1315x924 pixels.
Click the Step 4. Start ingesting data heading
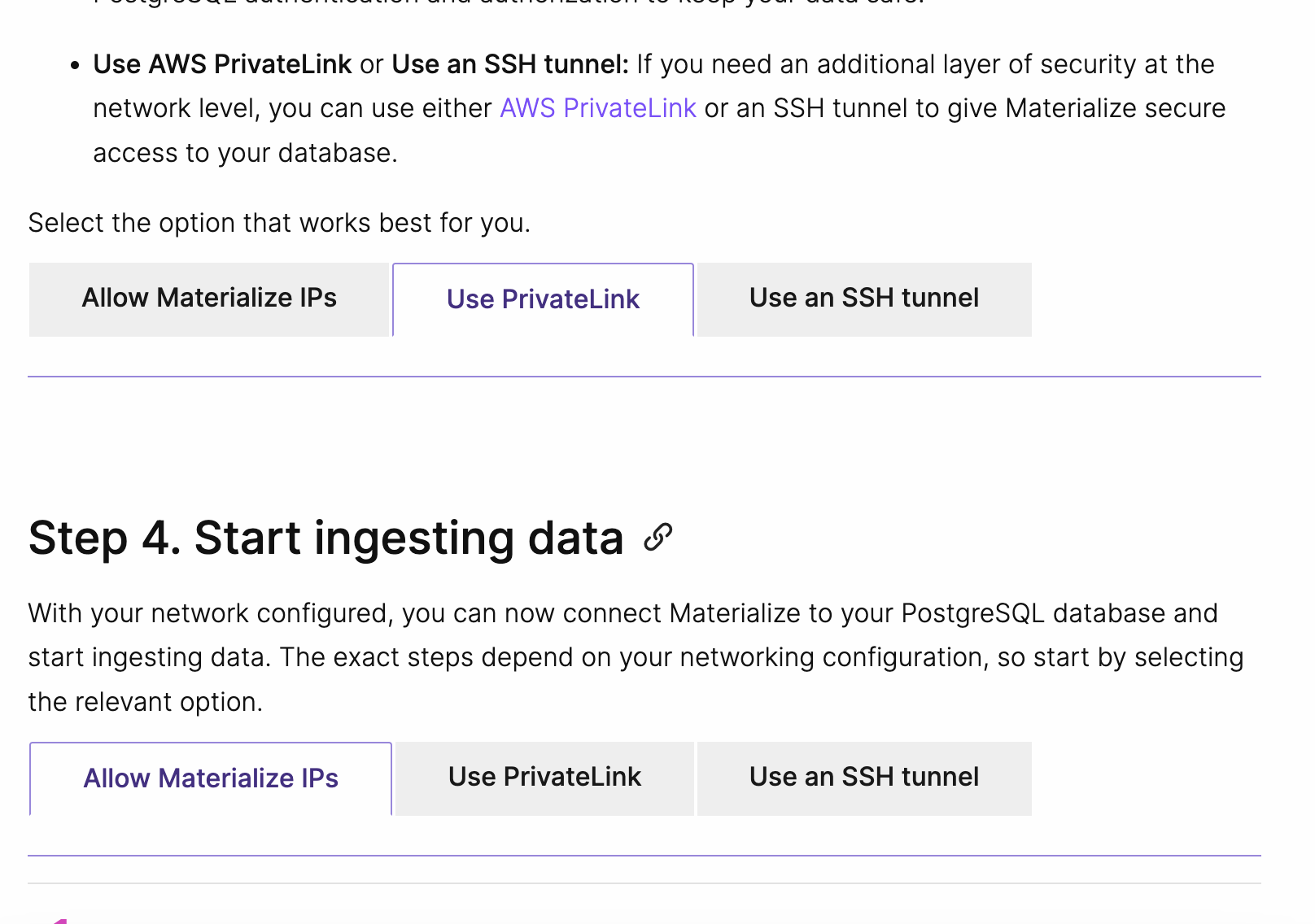point(325,538)
